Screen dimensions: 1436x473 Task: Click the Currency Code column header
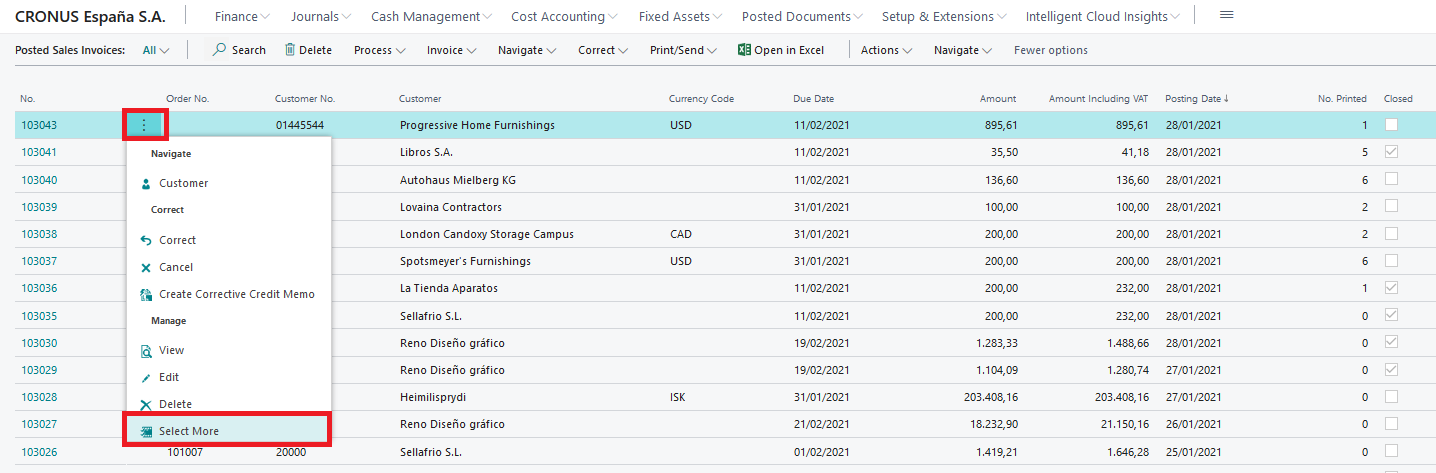click(x=701, y=99)
